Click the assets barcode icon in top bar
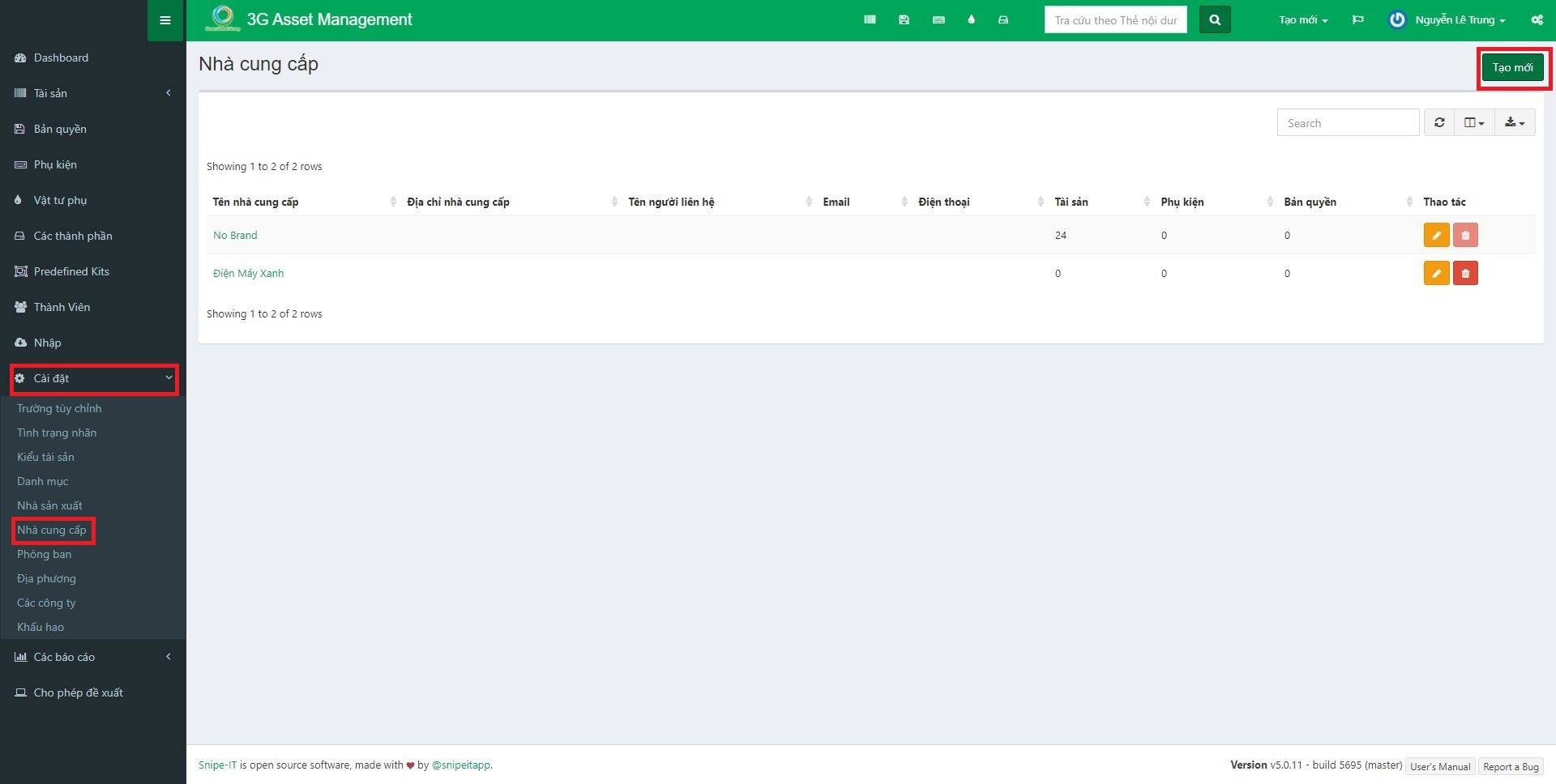The height and width of the screenshot is (784, 1556). click(870, 20)
